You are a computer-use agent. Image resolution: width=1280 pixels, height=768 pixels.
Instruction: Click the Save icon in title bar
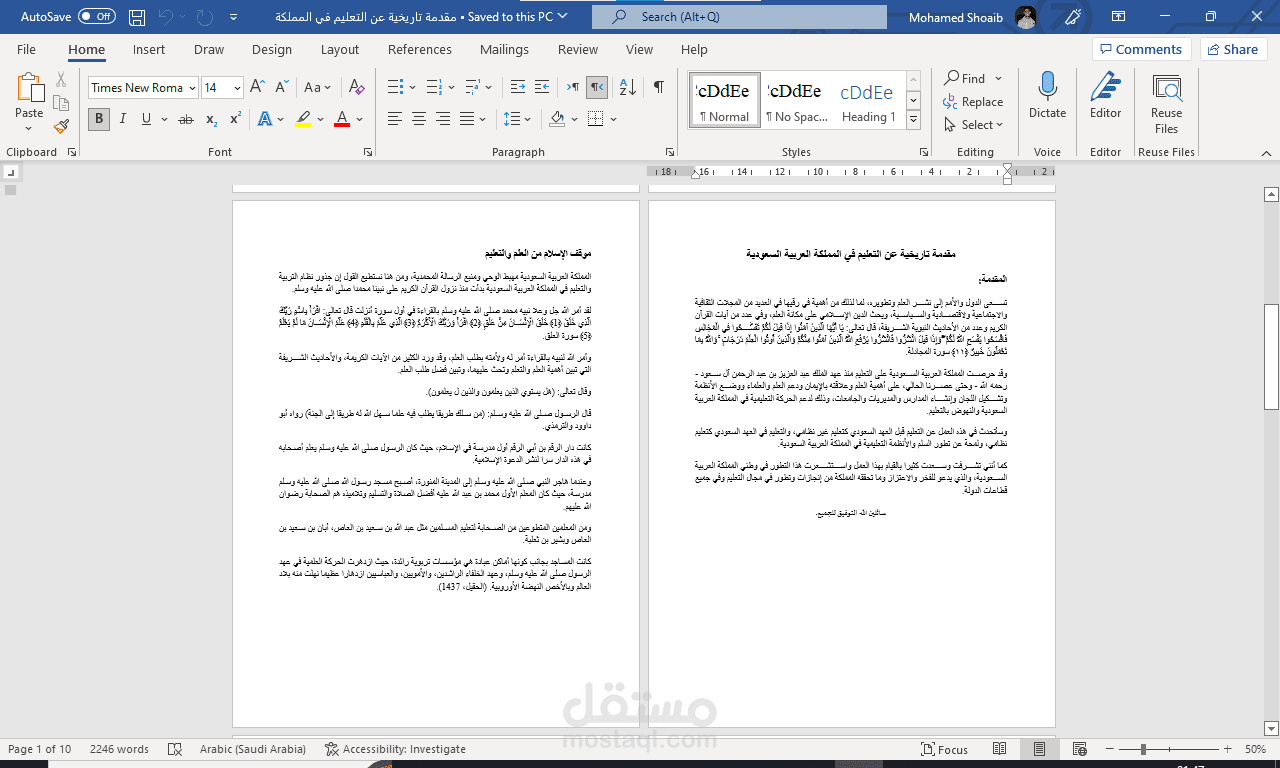click(x=137, y=17)
